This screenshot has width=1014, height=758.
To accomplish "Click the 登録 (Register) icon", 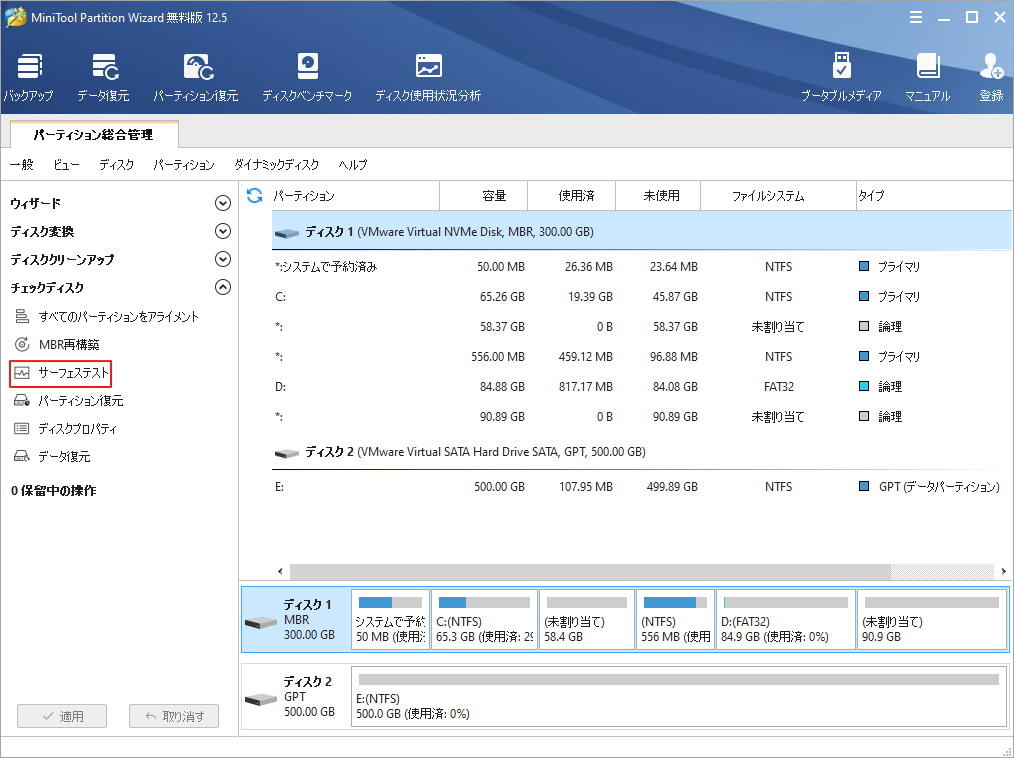I will coord(991,78).
